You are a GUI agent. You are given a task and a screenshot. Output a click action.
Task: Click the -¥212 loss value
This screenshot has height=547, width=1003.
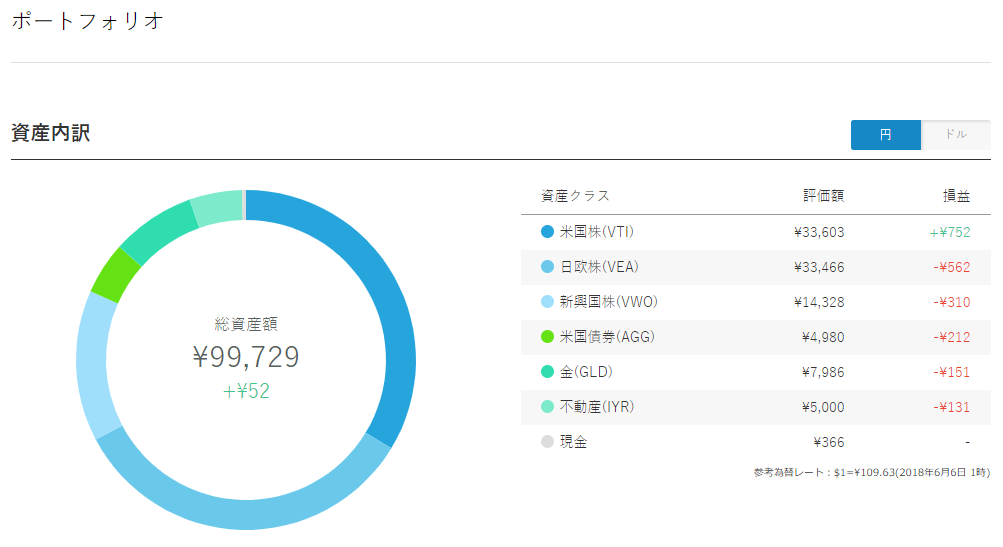952,337
